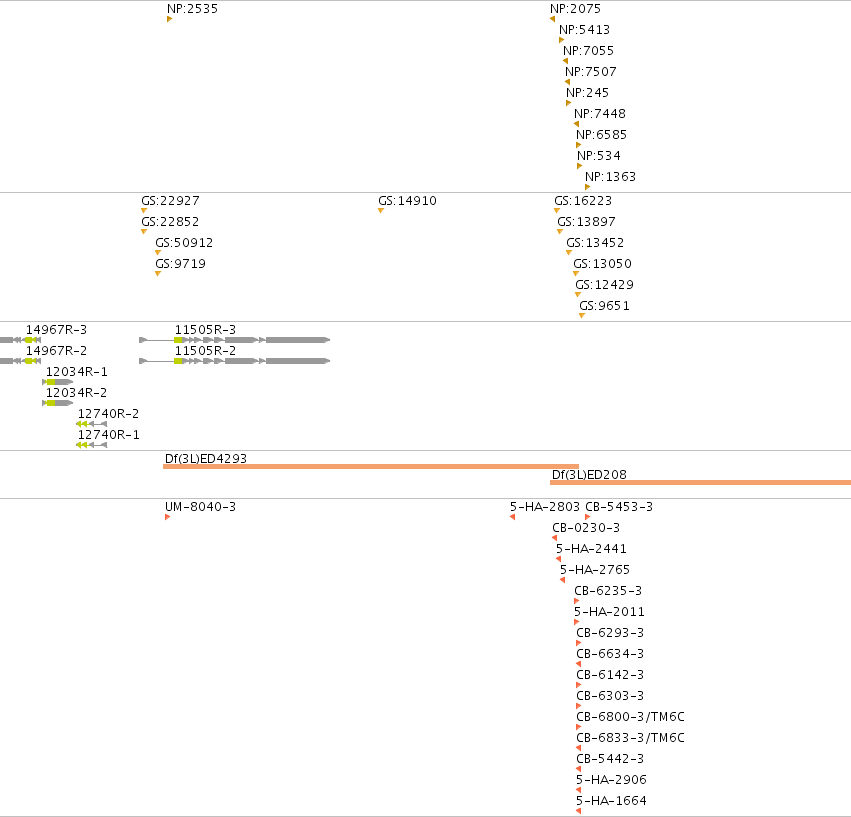Select the GS:12429 insertion label
This screenshot has height=817, width=851.
(604, 285)
